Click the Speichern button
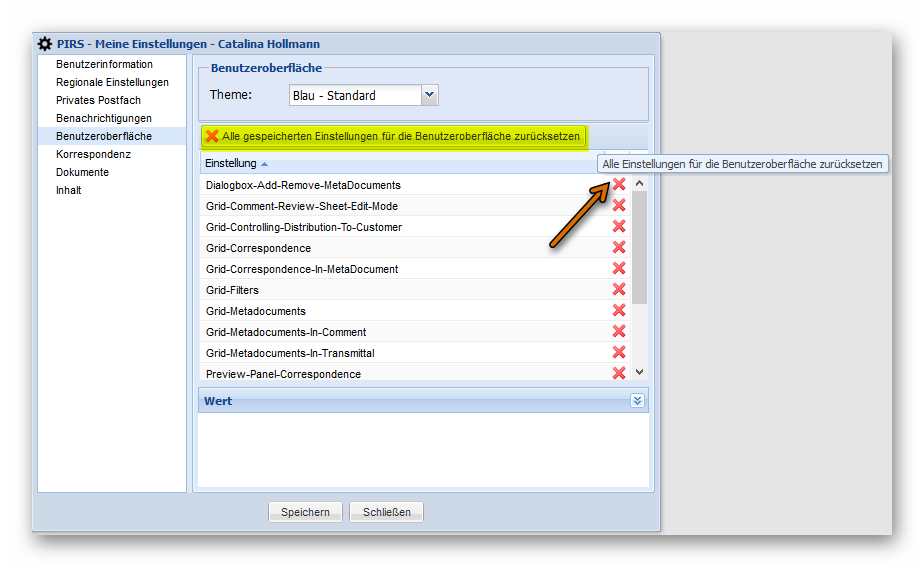924x567 pixels. 305,512
